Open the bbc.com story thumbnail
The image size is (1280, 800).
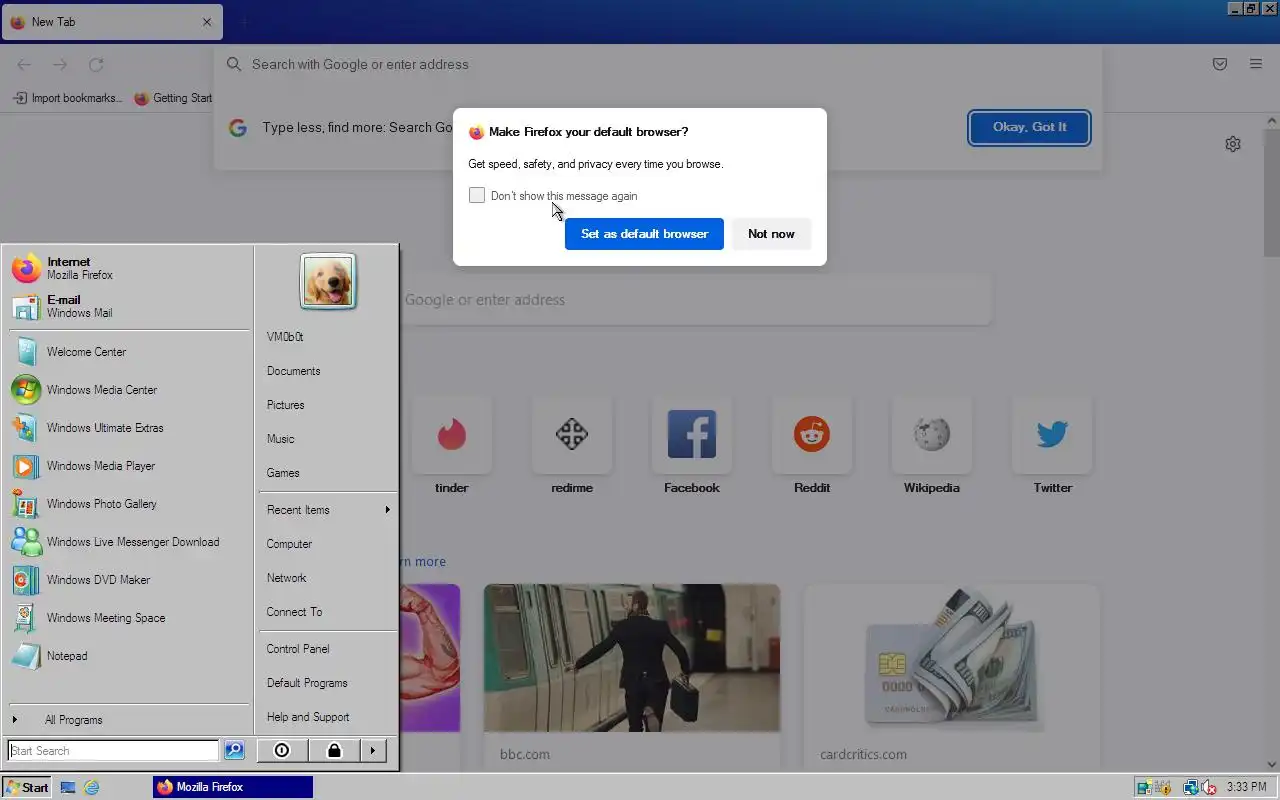point(632,658)
